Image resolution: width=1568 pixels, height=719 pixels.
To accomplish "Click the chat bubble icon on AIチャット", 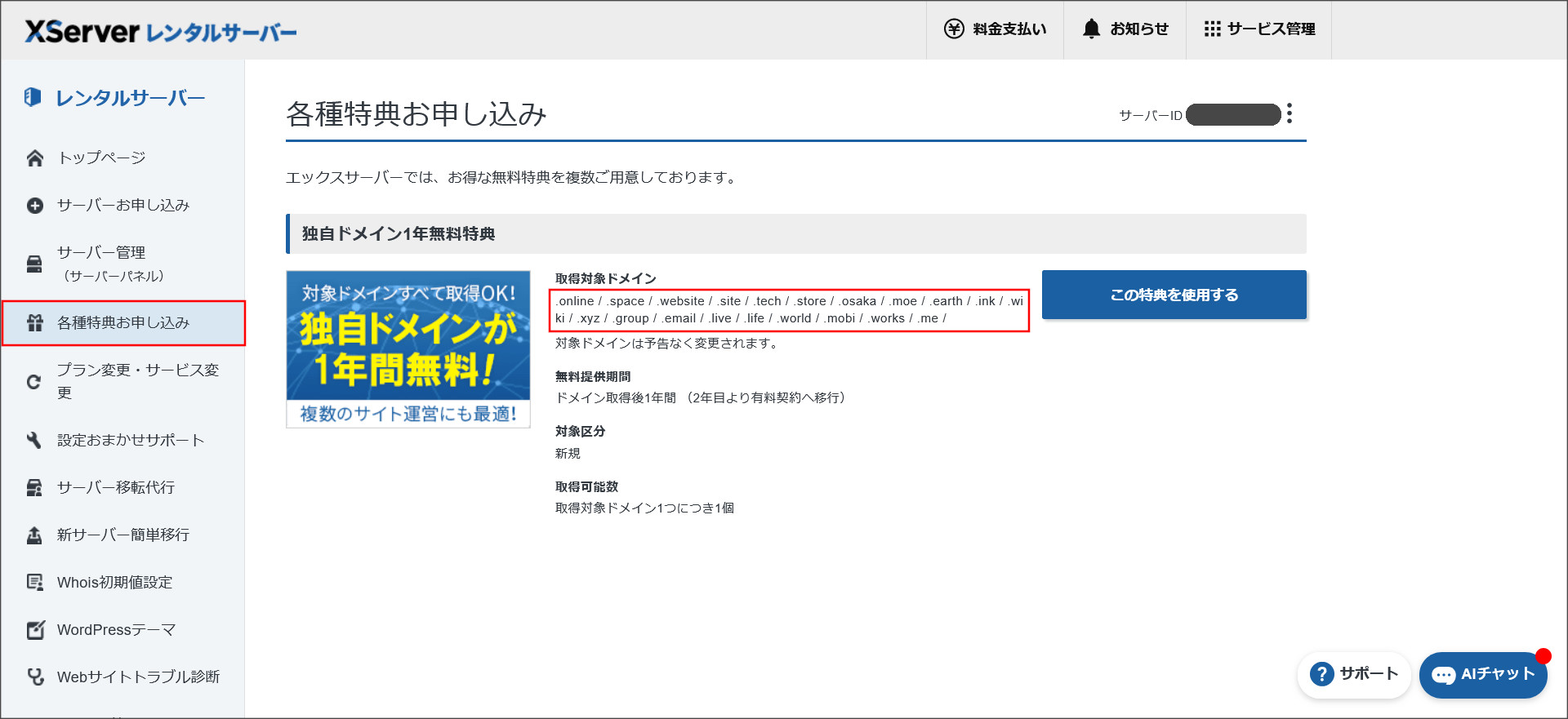I will pos(1443,675).
